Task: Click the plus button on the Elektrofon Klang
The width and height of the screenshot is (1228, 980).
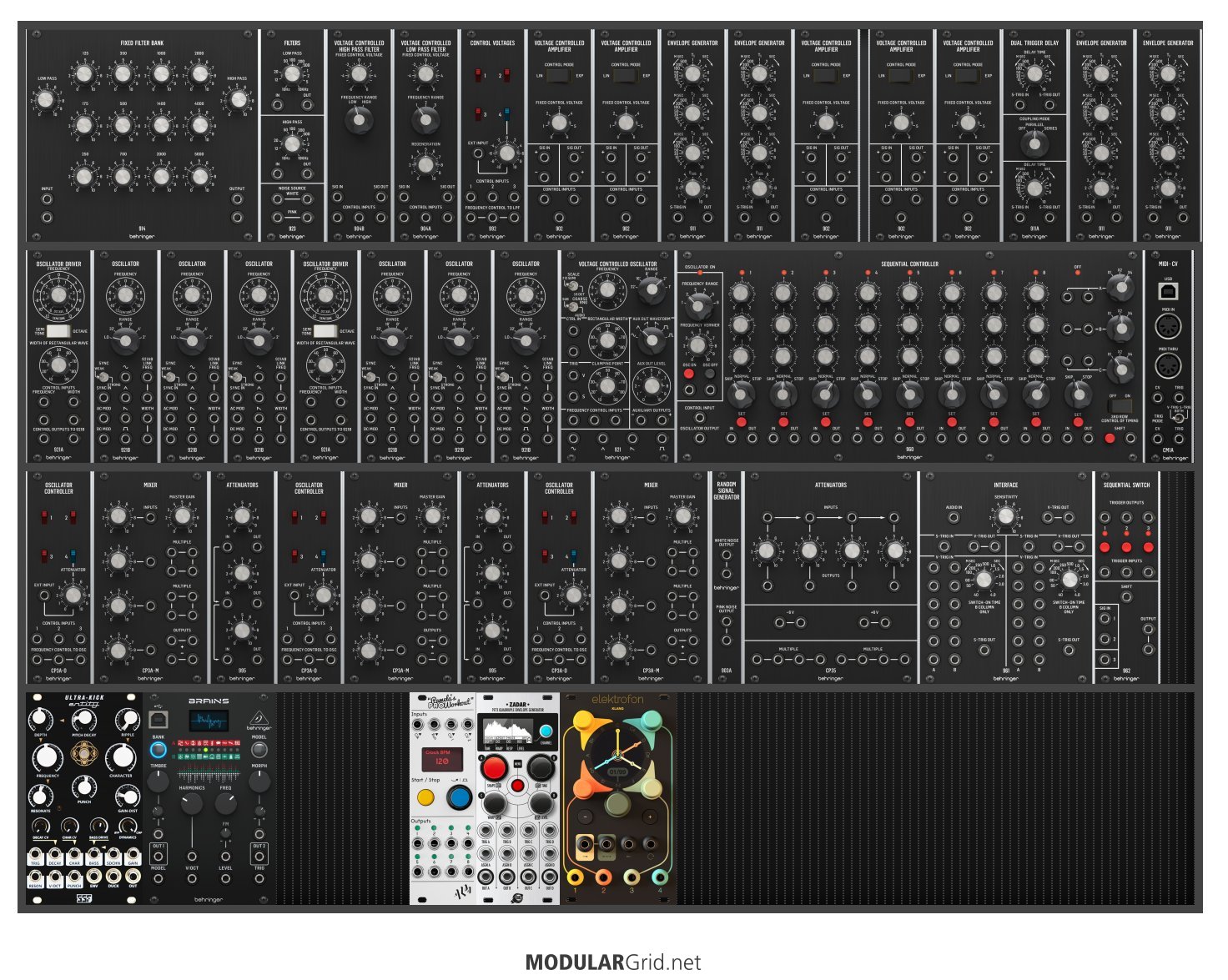Action: pyautogui.click(x=649, y=815)
